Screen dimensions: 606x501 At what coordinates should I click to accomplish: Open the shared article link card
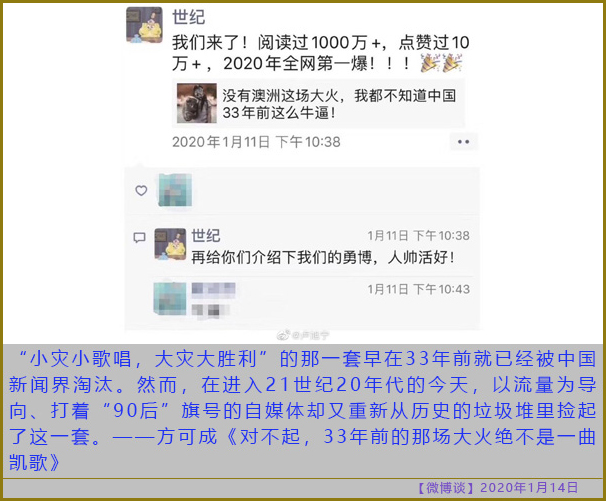point(318,104)
